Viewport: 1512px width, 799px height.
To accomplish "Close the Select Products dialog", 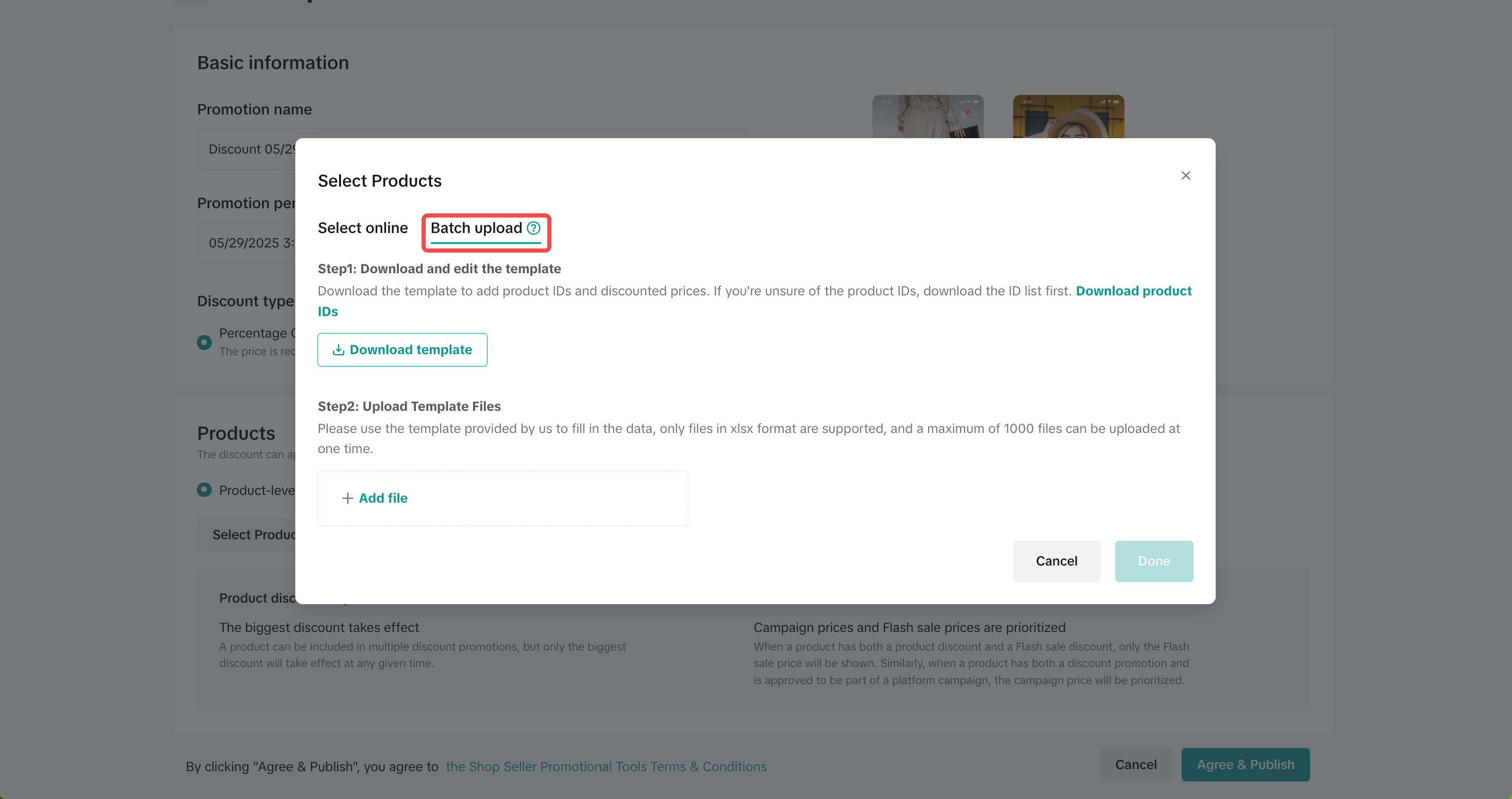I will pyautogui.click(x=1185, y=176).
